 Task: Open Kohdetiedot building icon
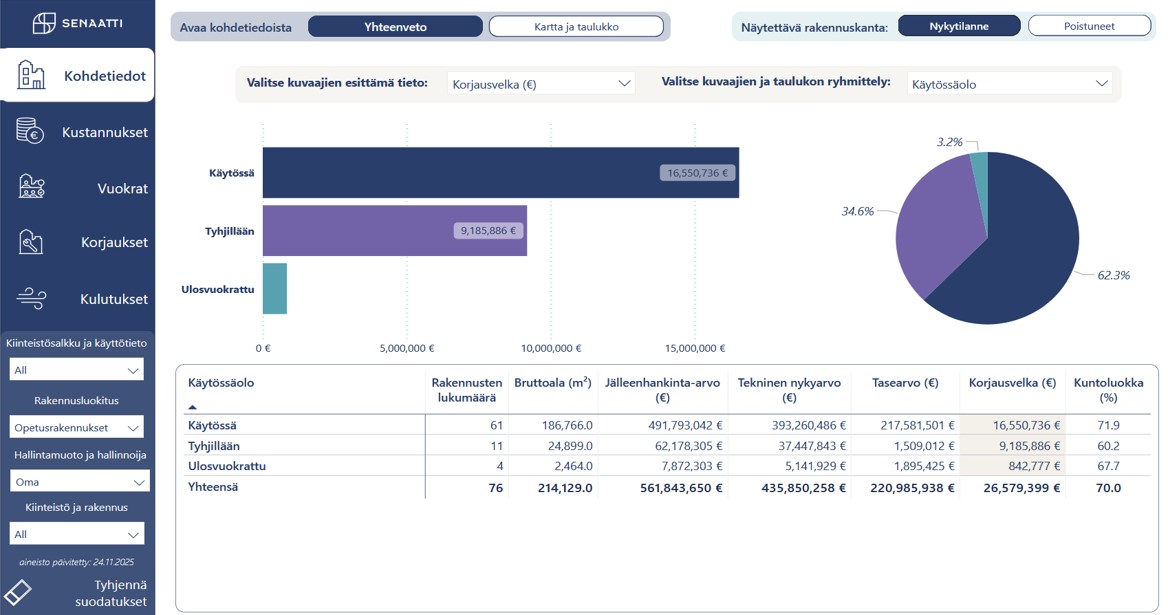pos(31,75)
